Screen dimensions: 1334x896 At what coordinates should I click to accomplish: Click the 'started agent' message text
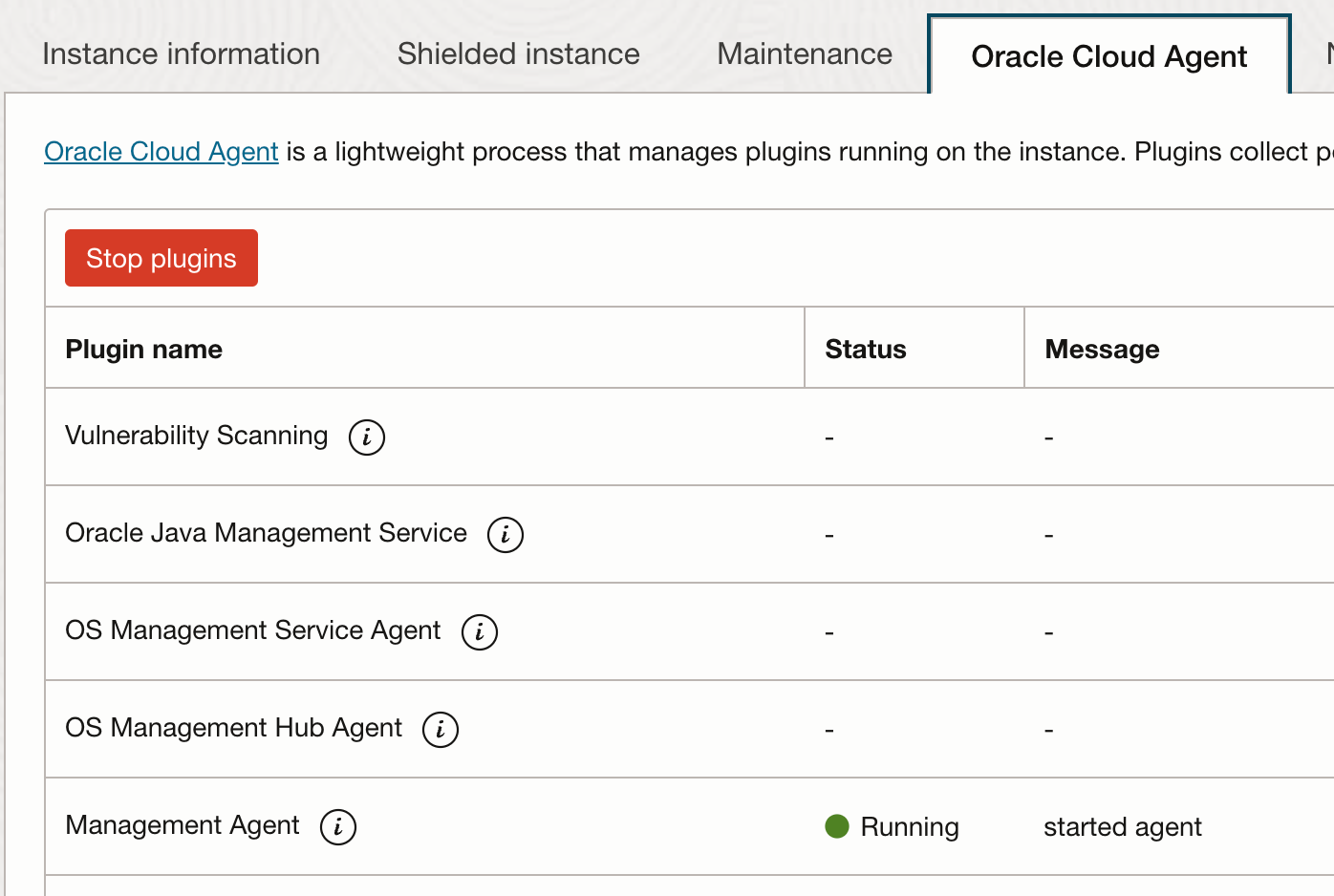pyautogui.click(x=1123, y=827)
